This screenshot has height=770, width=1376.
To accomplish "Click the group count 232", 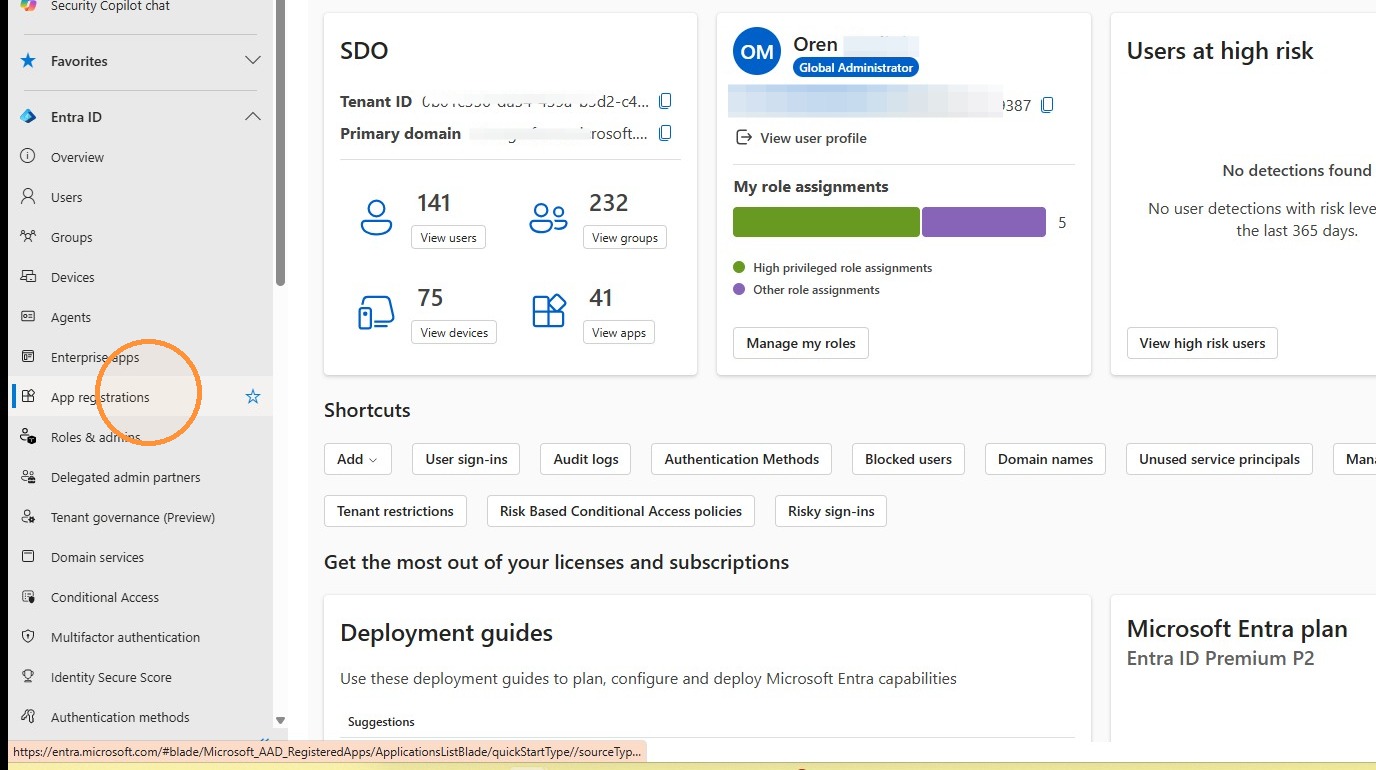I will (x=609, y=203).
